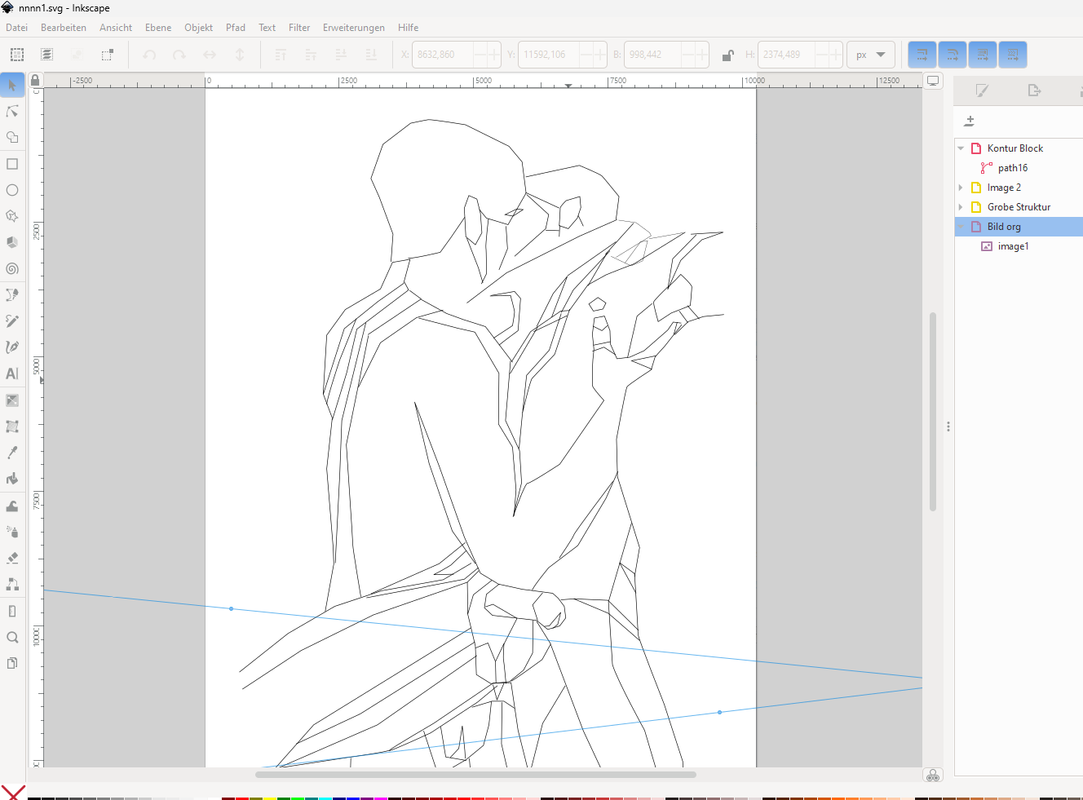Toggle guide lock at ruler corner
1083x800 pixels.
pos(35,81)
